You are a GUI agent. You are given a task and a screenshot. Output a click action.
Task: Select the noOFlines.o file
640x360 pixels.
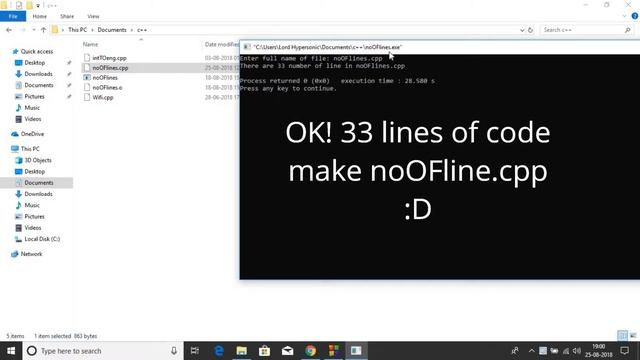[x=107, y=87]
